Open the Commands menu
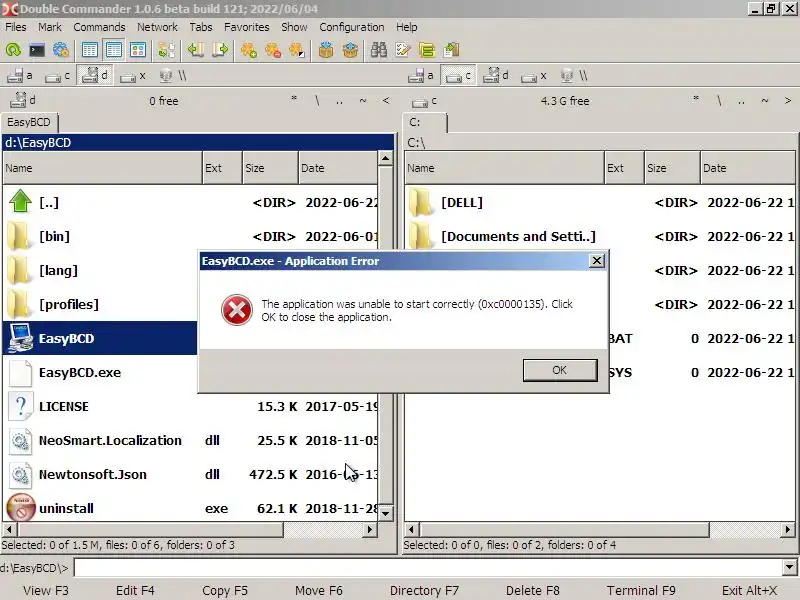The image size is (800, 600). pos(99,27)
